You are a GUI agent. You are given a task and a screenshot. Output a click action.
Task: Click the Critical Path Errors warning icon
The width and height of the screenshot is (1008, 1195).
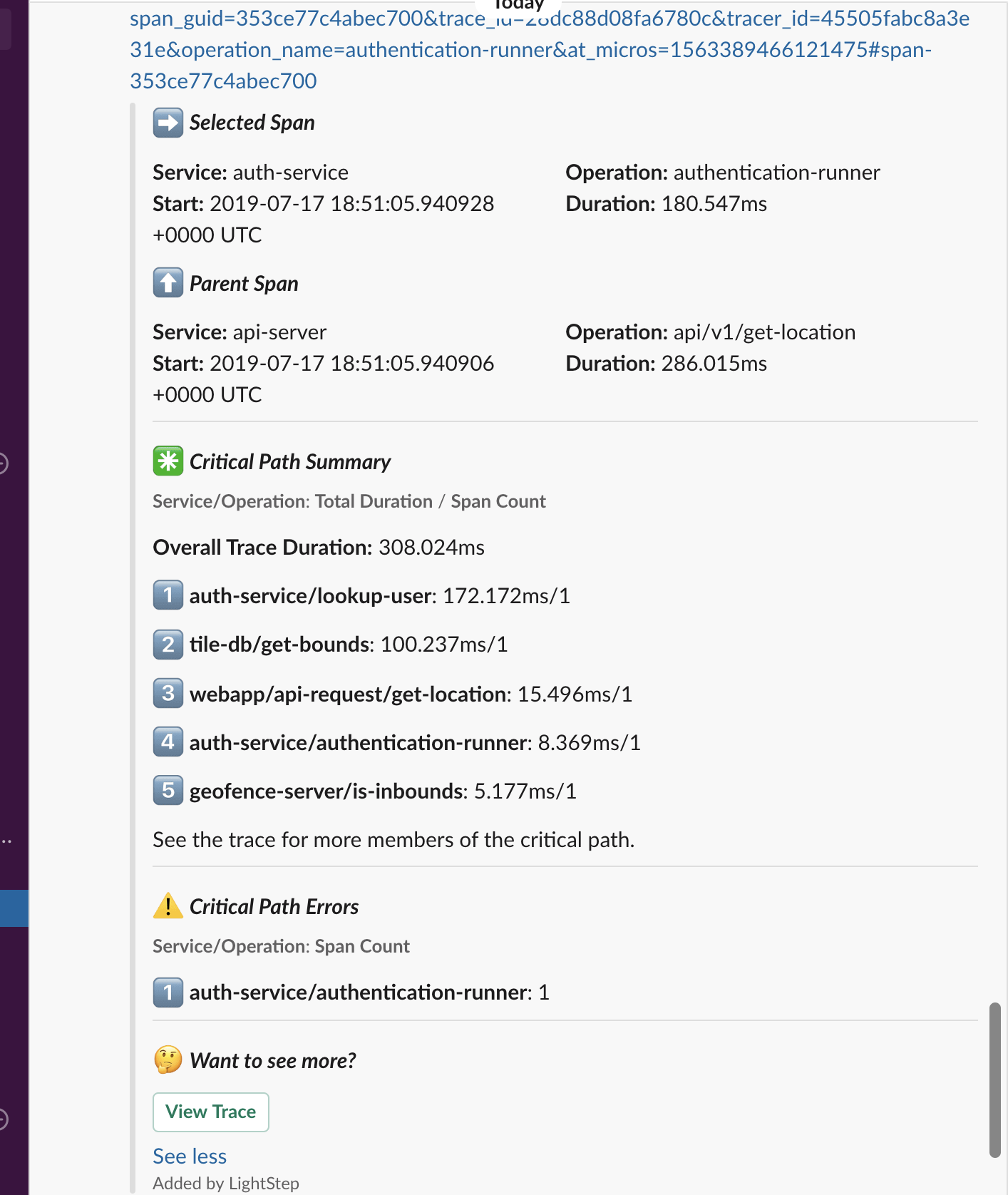[x=167, y=906]
